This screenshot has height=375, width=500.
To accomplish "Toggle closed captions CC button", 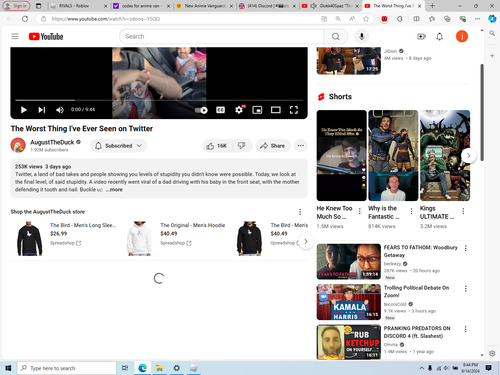I will (220, 110).
